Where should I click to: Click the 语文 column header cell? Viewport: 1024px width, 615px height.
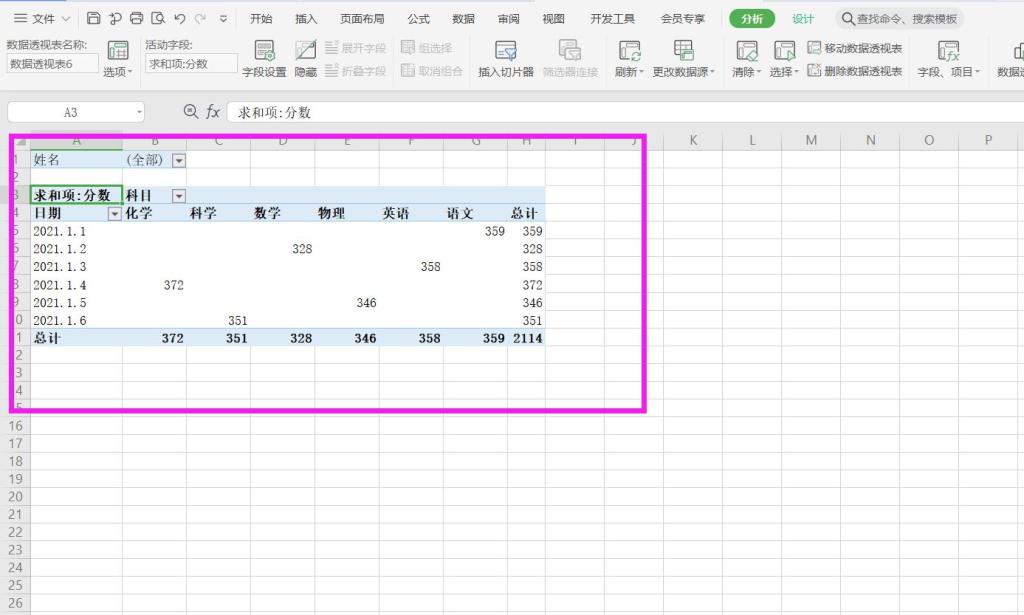click(475, 213)
